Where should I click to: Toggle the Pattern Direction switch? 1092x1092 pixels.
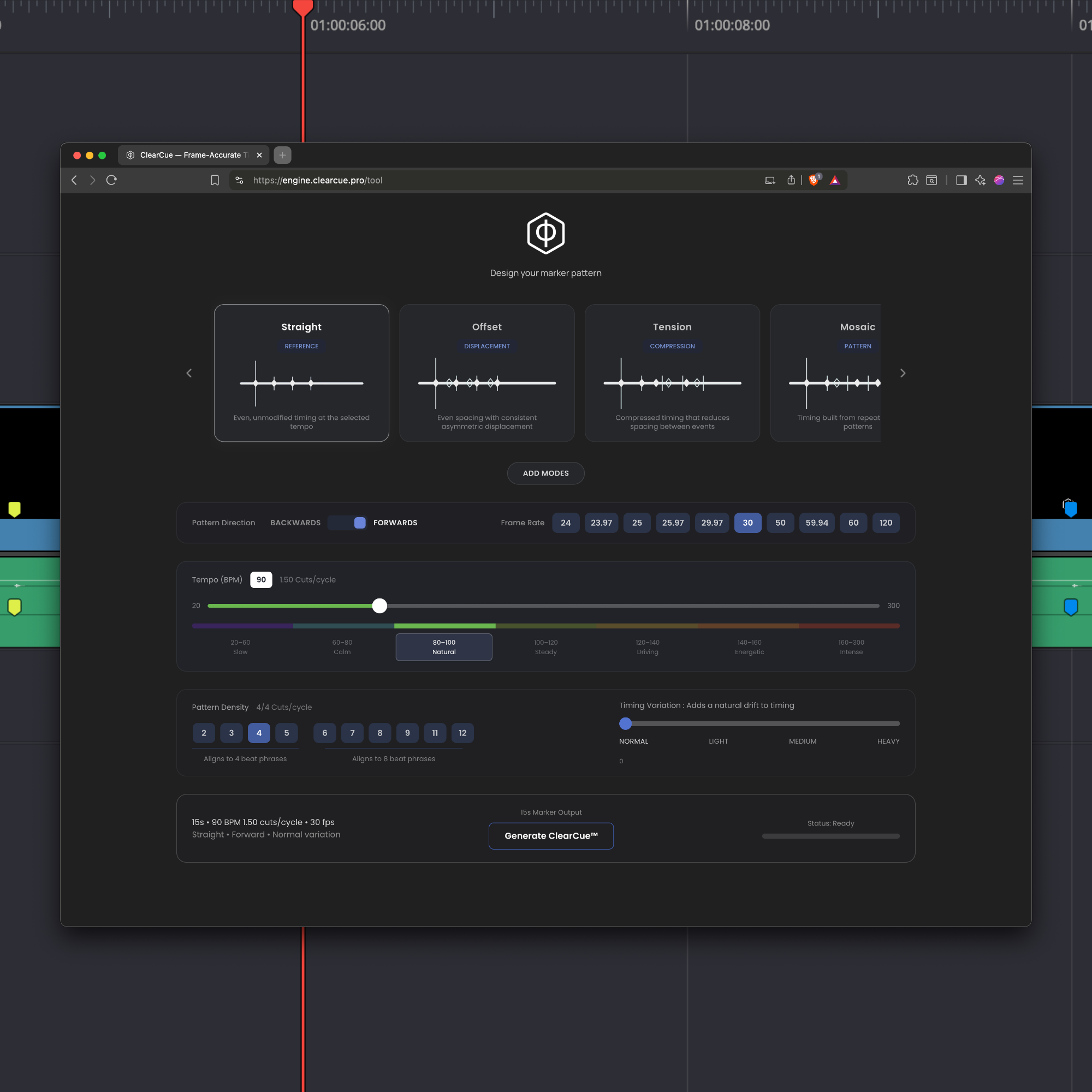click(347, 523)
